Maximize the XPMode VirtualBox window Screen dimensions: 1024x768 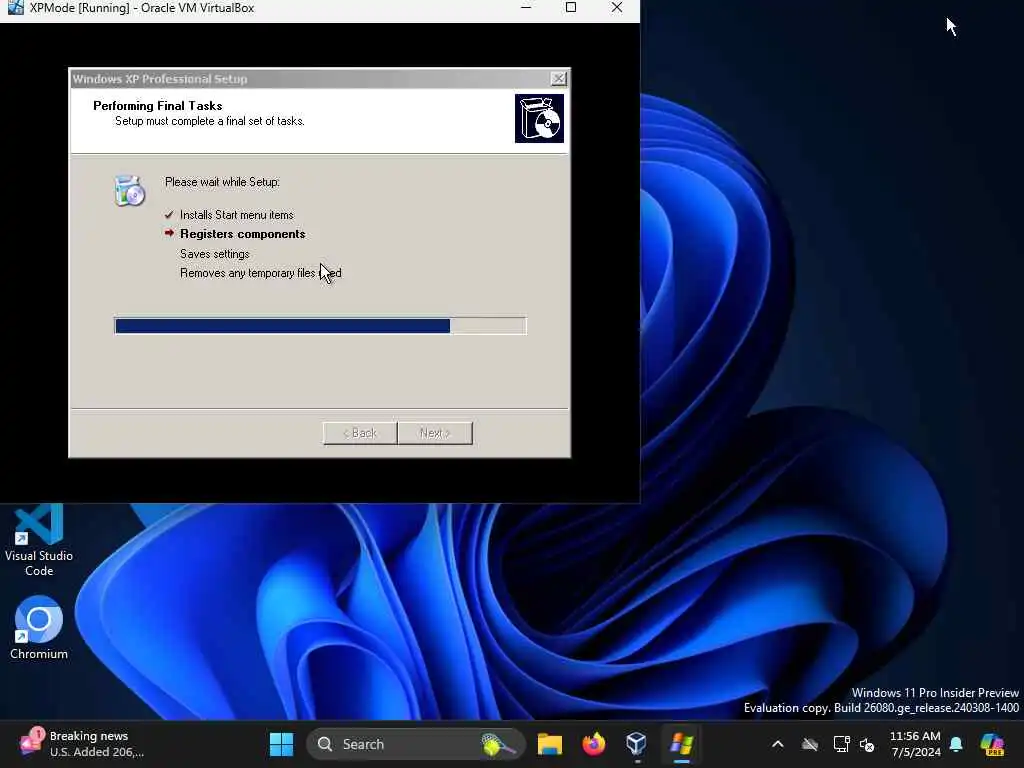click(571, 7)
